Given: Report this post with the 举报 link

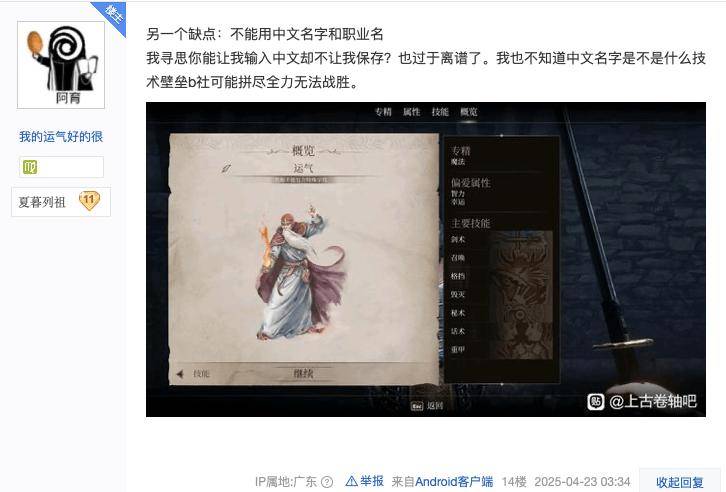Looking at the screenshot, I should coord(372,481).
